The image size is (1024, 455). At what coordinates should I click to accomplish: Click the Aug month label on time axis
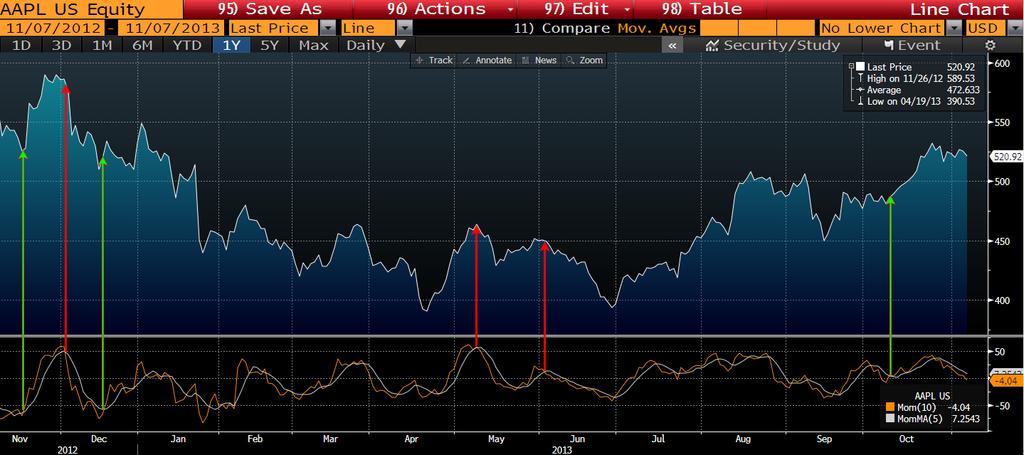coord(743,439)
